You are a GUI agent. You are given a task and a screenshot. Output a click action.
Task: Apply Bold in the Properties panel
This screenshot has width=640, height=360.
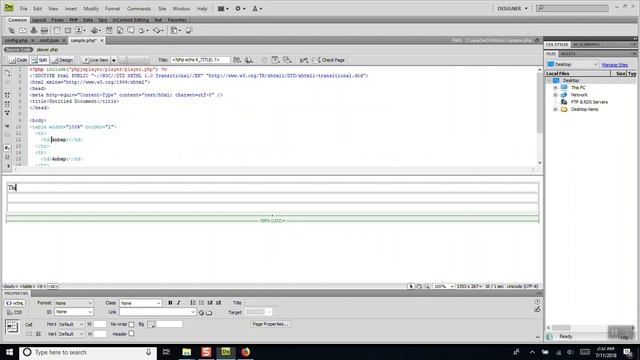point(170,303)
